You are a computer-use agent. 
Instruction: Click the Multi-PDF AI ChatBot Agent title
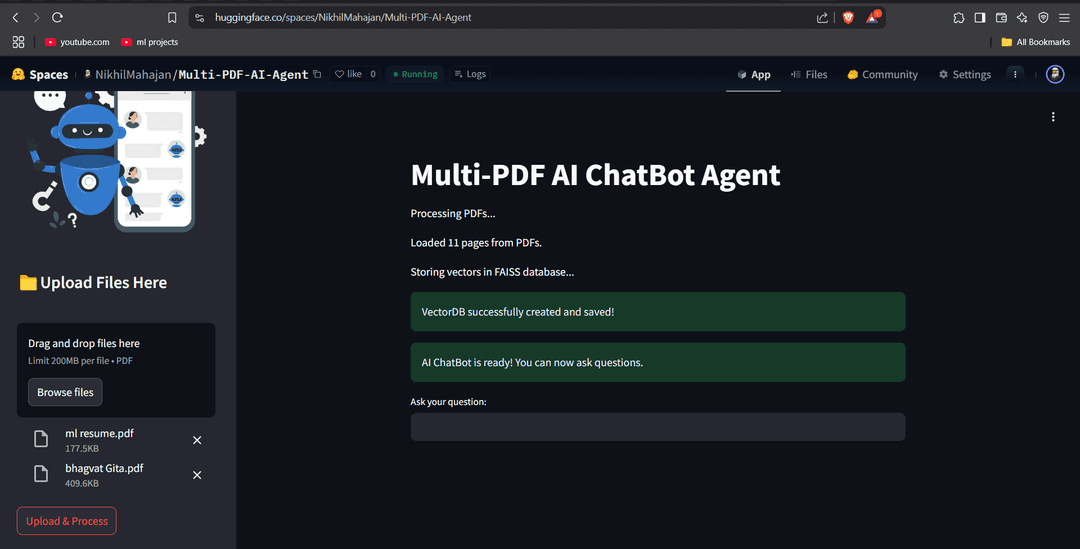(595, 175)
